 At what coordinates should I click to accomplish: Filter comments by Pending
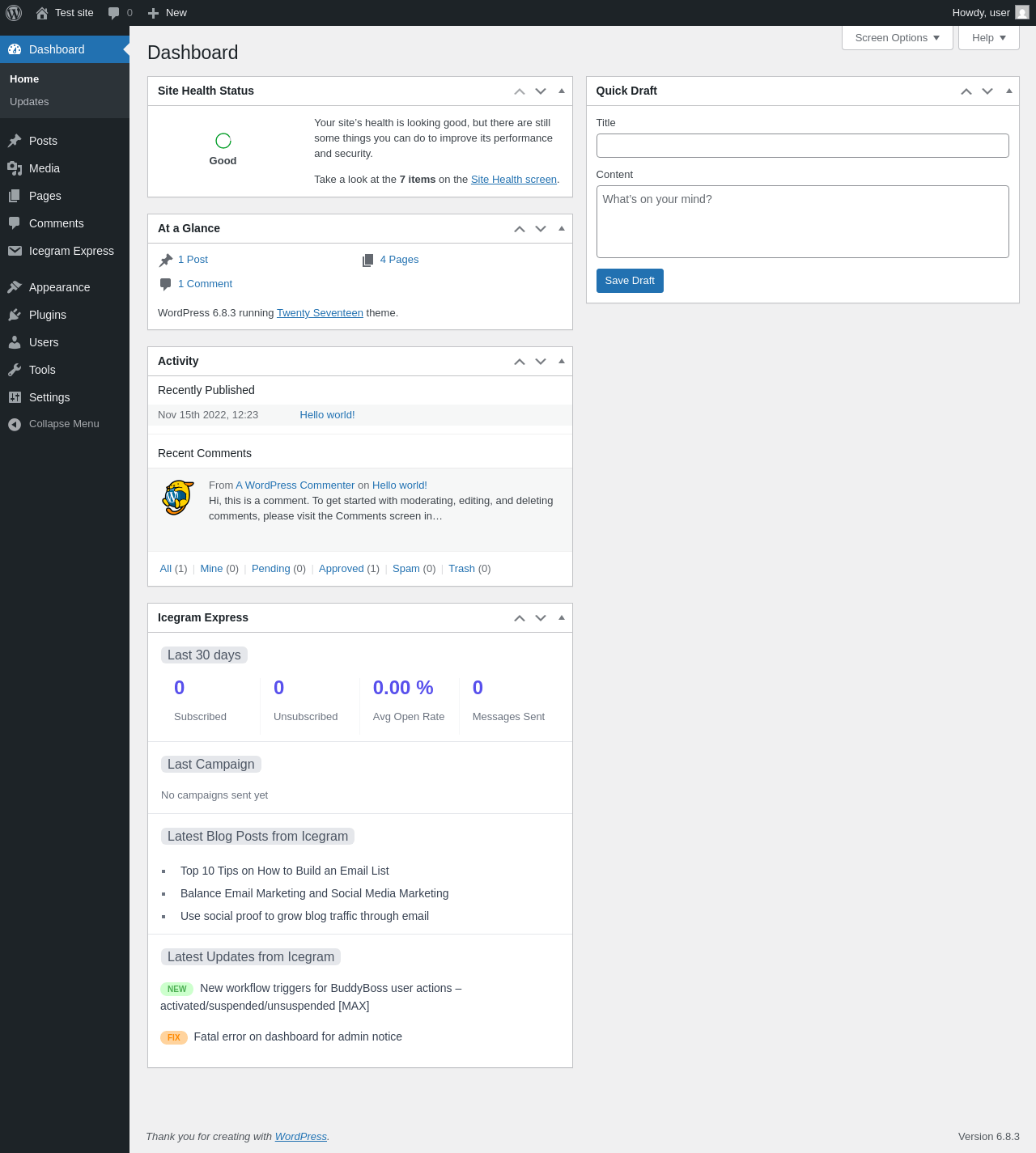270,569
